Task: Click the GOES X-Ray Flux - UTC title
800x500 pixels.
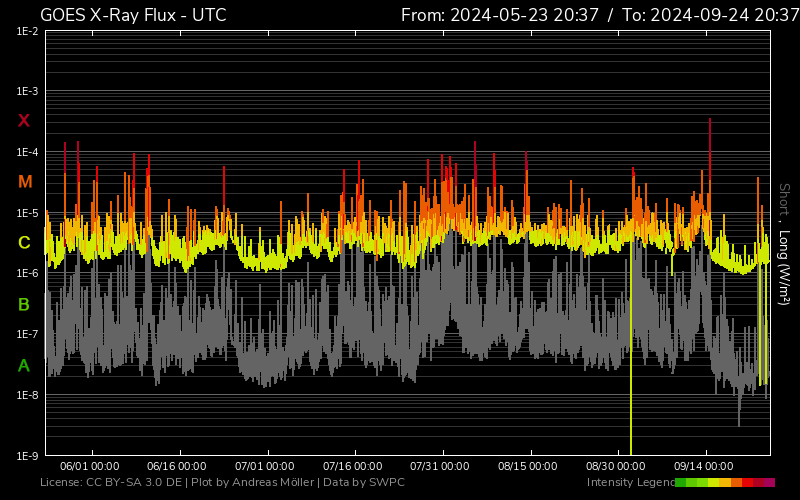Action: point(133,15)
